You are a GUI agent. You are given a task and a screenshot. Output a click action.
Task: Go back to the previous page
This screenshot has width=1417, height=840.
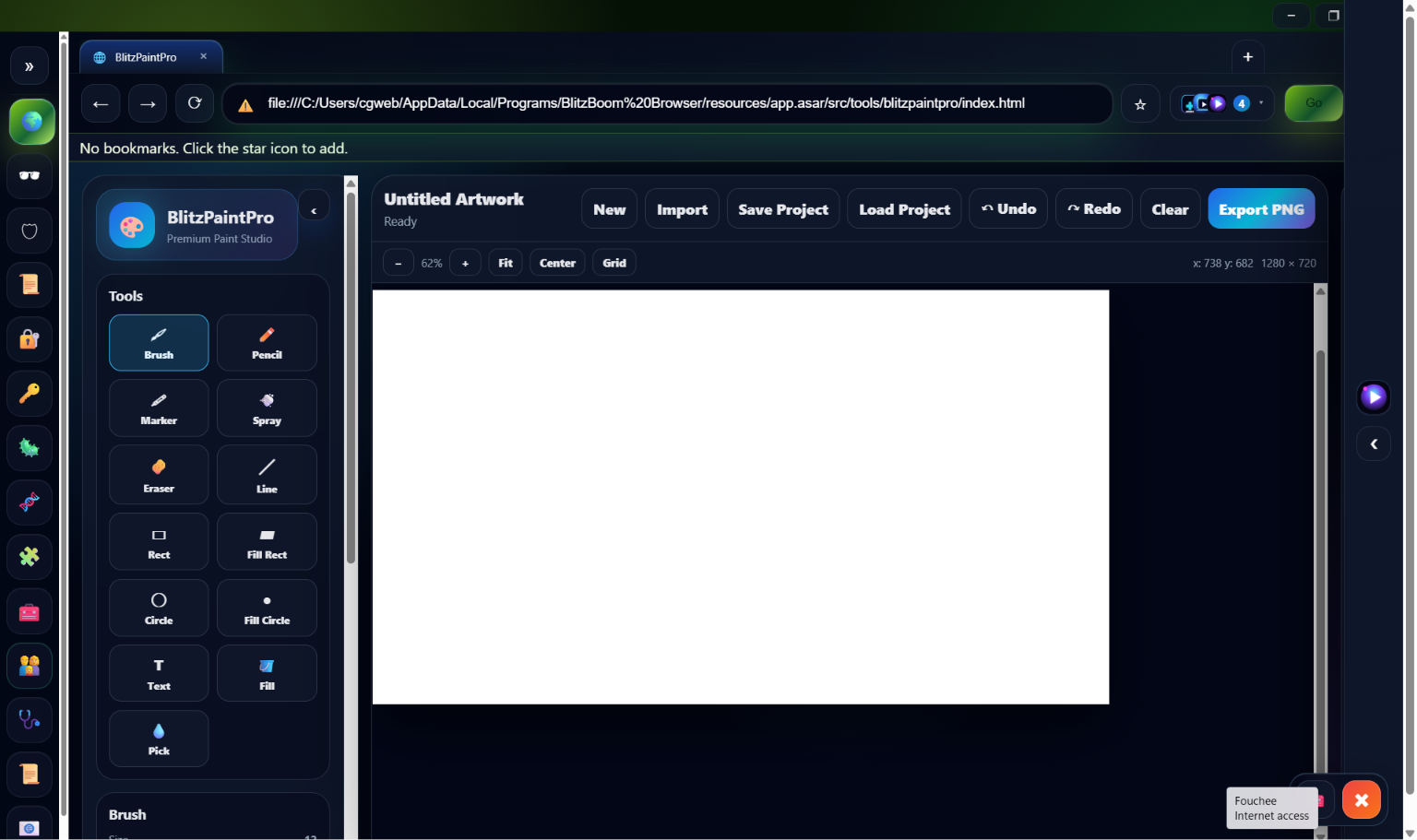click(101, 103)
